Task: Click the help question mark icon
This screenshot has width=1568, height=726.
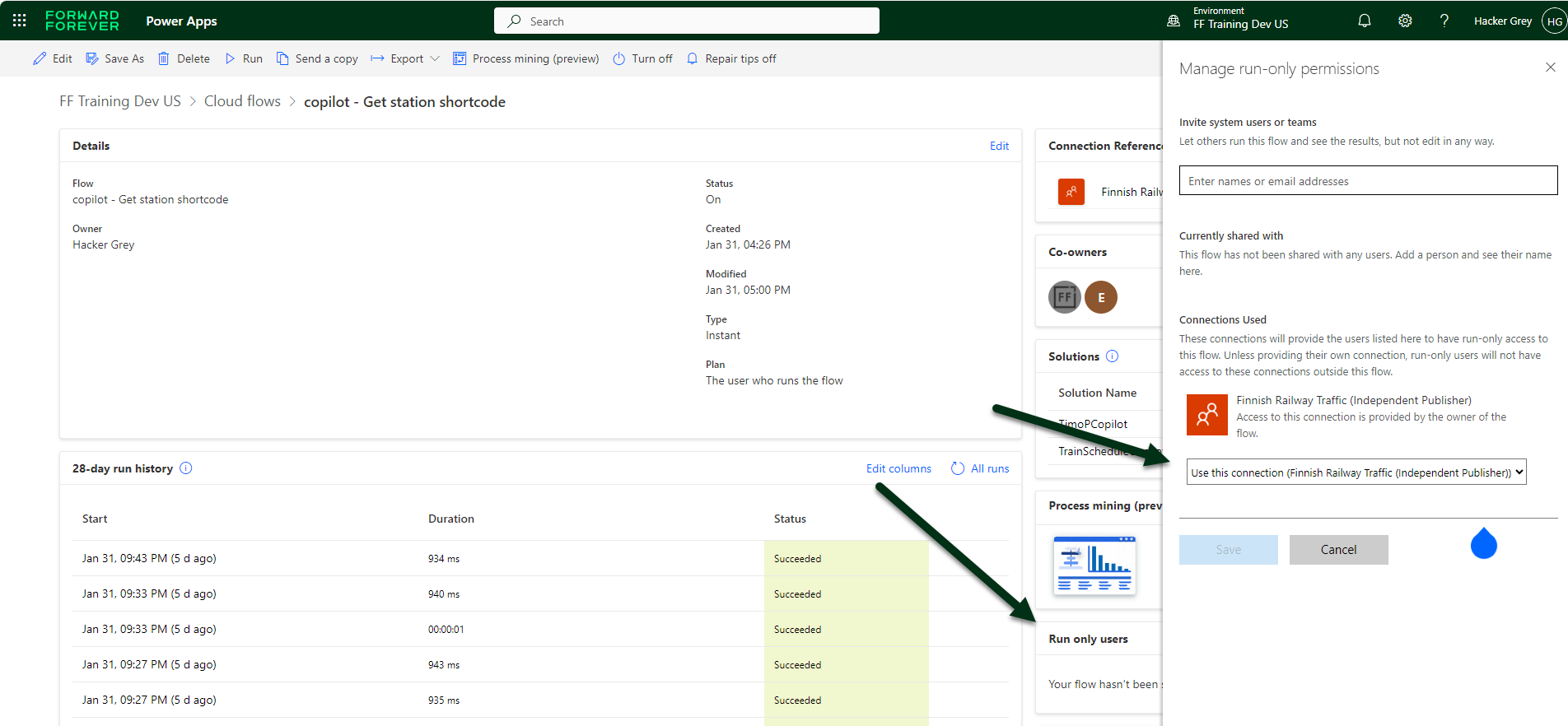Action: (x=1444, y=21)
